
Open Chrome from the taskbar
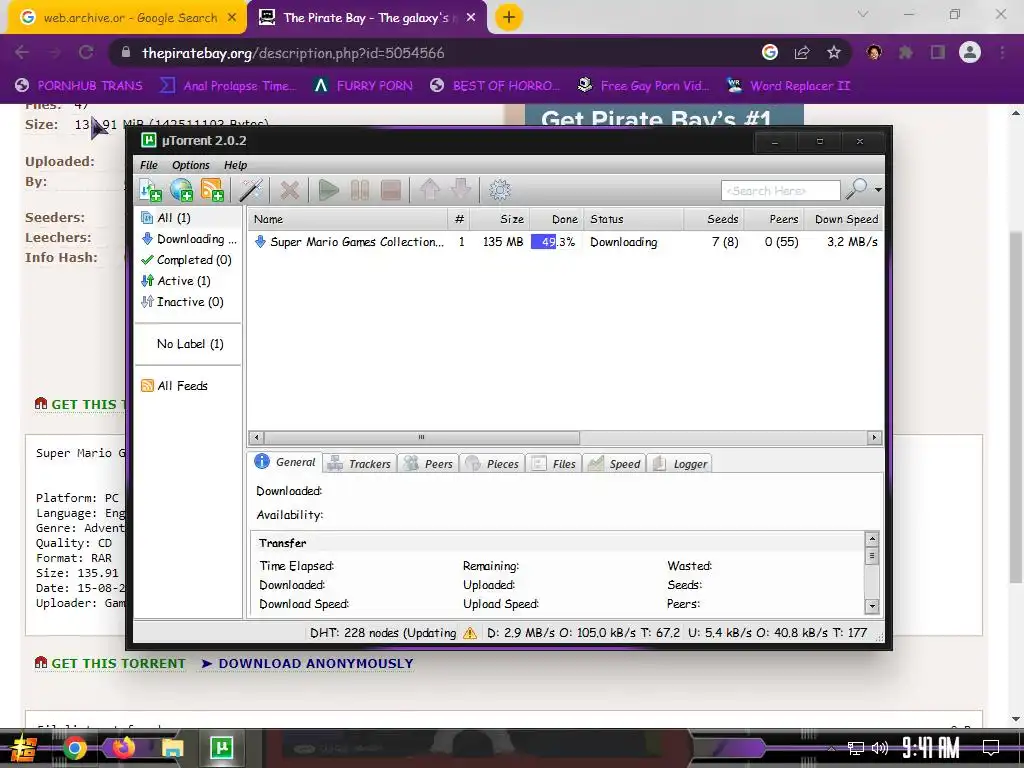[x=74, y=748]
